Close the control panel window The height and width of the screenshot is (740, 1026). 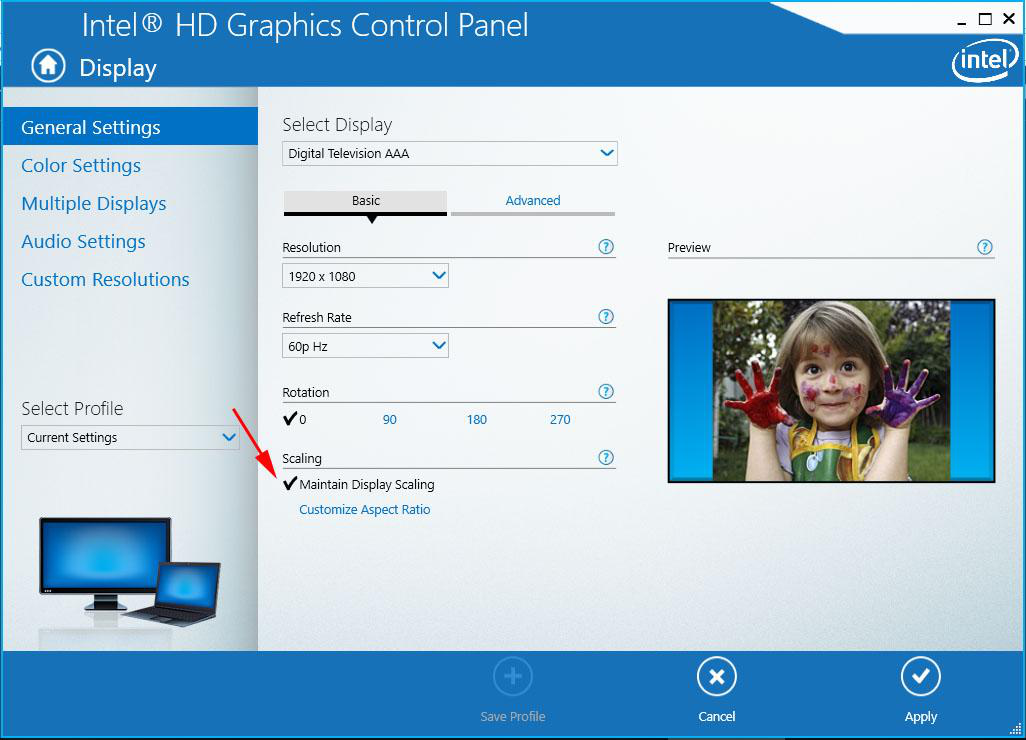pyautogui.click(x=1009, y=19)
